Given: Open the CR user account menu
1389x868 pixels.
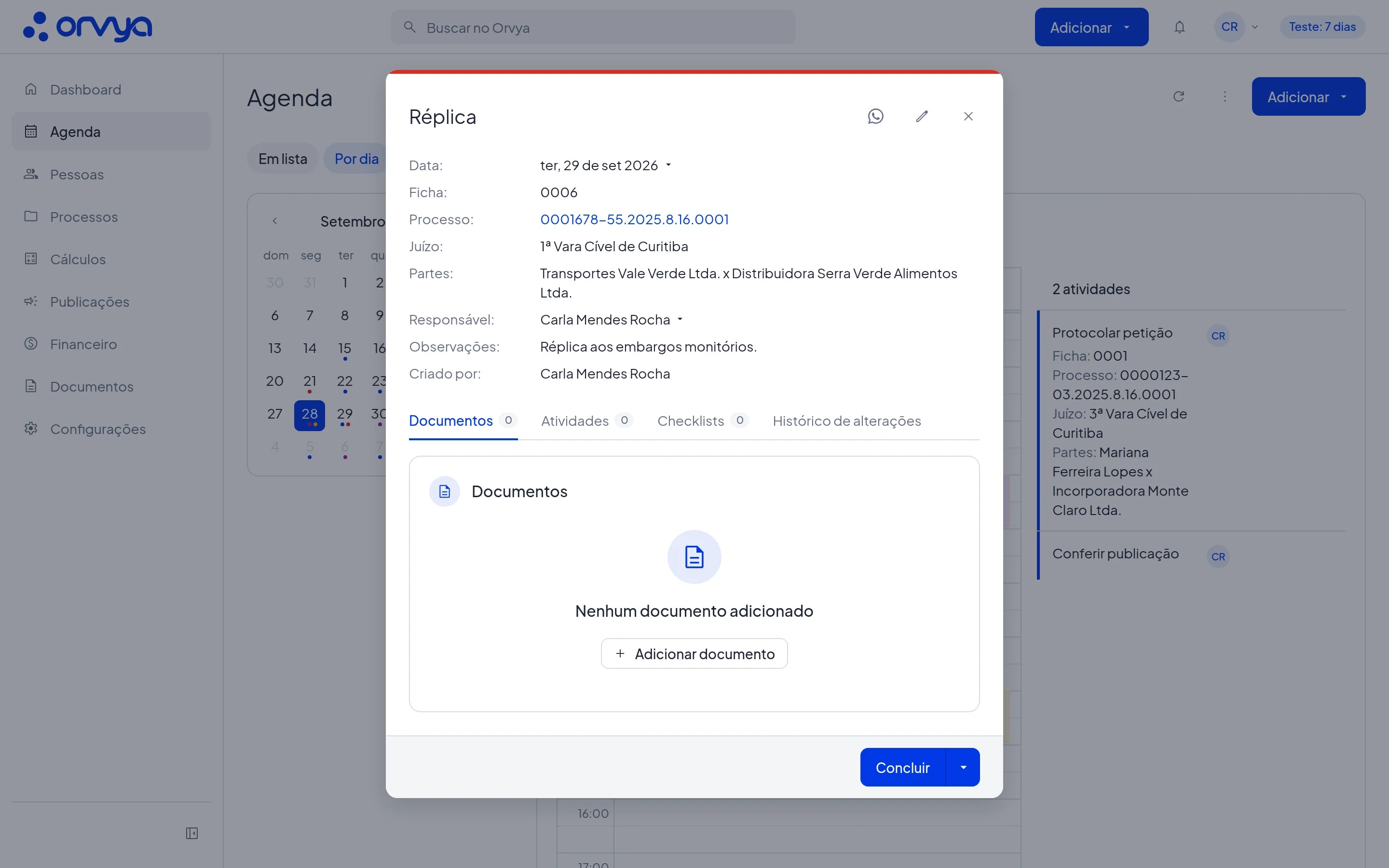Looking at the screenshot, I should click(x=1237, y=27).
